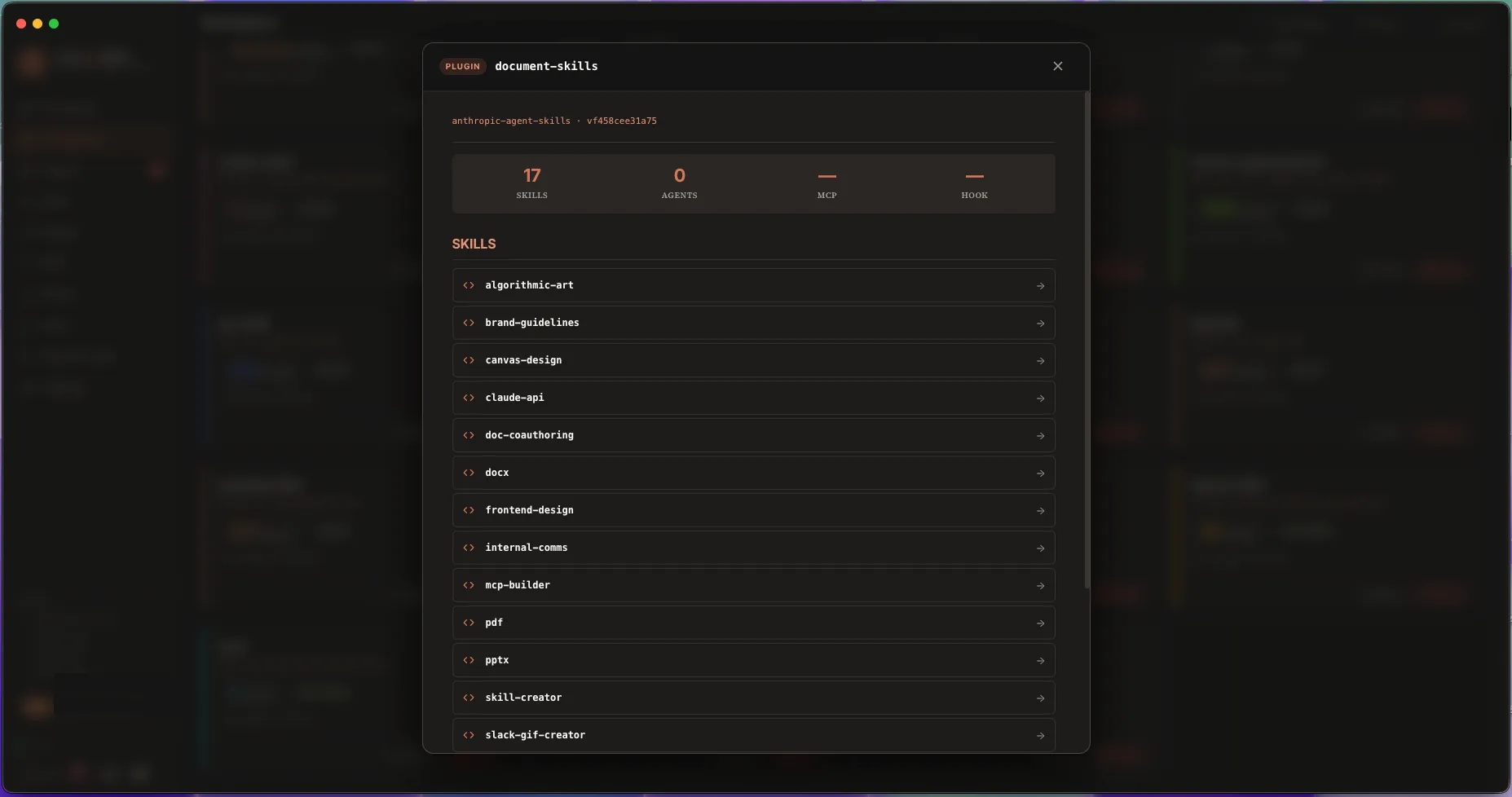Screen dimensions: 1512x797
Task: Click the arrow on the claude-api row
Action: pyautogui.click(x=1040, y=398)
